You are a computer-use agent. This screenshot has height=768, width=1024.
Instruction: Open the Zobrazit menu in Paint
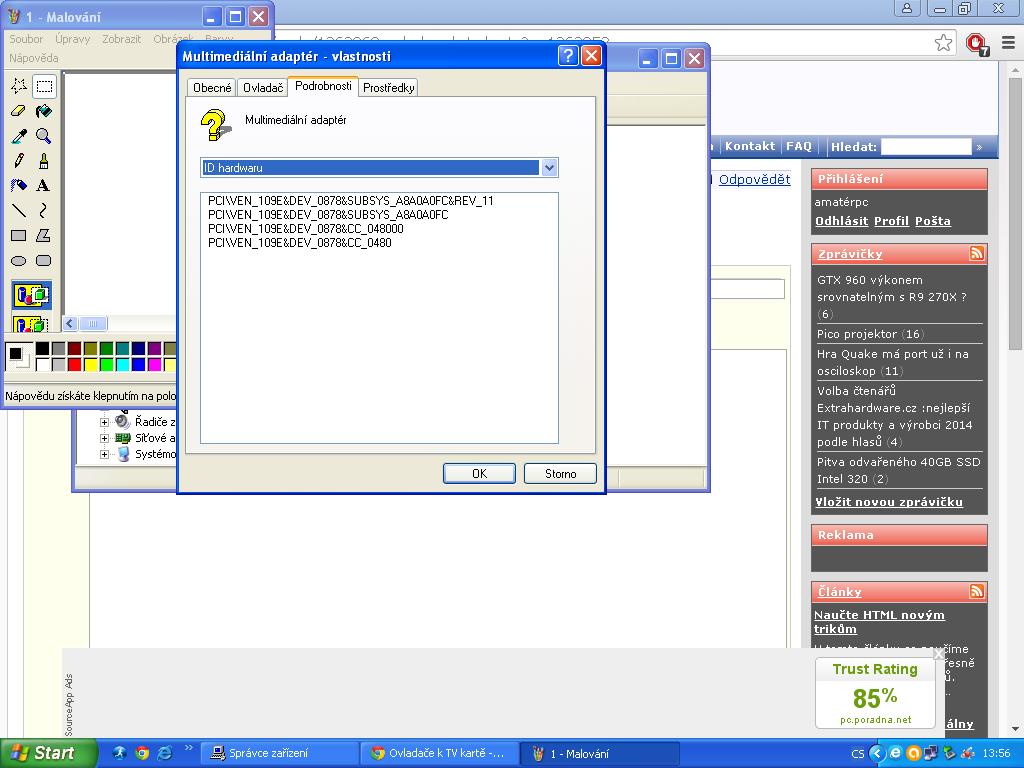point(121,39)
